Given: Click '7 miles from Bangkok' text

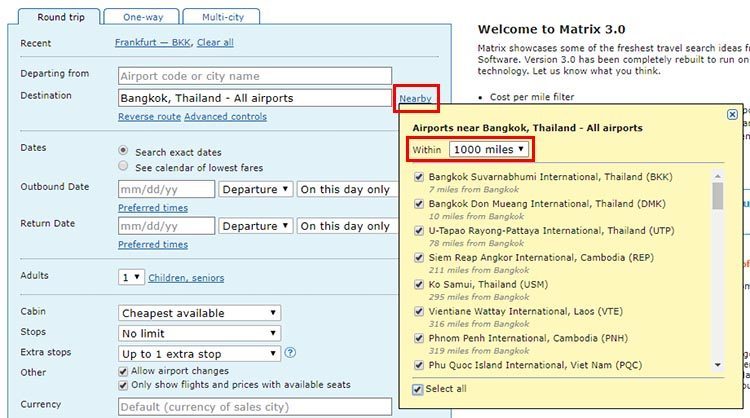Looking at the screenshot, I should 474,189.
